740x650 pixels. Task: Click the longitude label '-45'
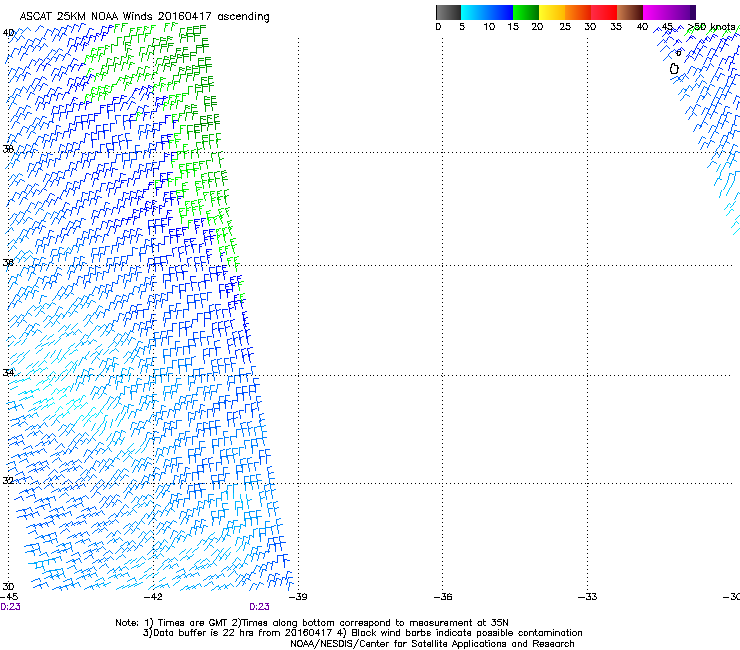tap(9, 597)
